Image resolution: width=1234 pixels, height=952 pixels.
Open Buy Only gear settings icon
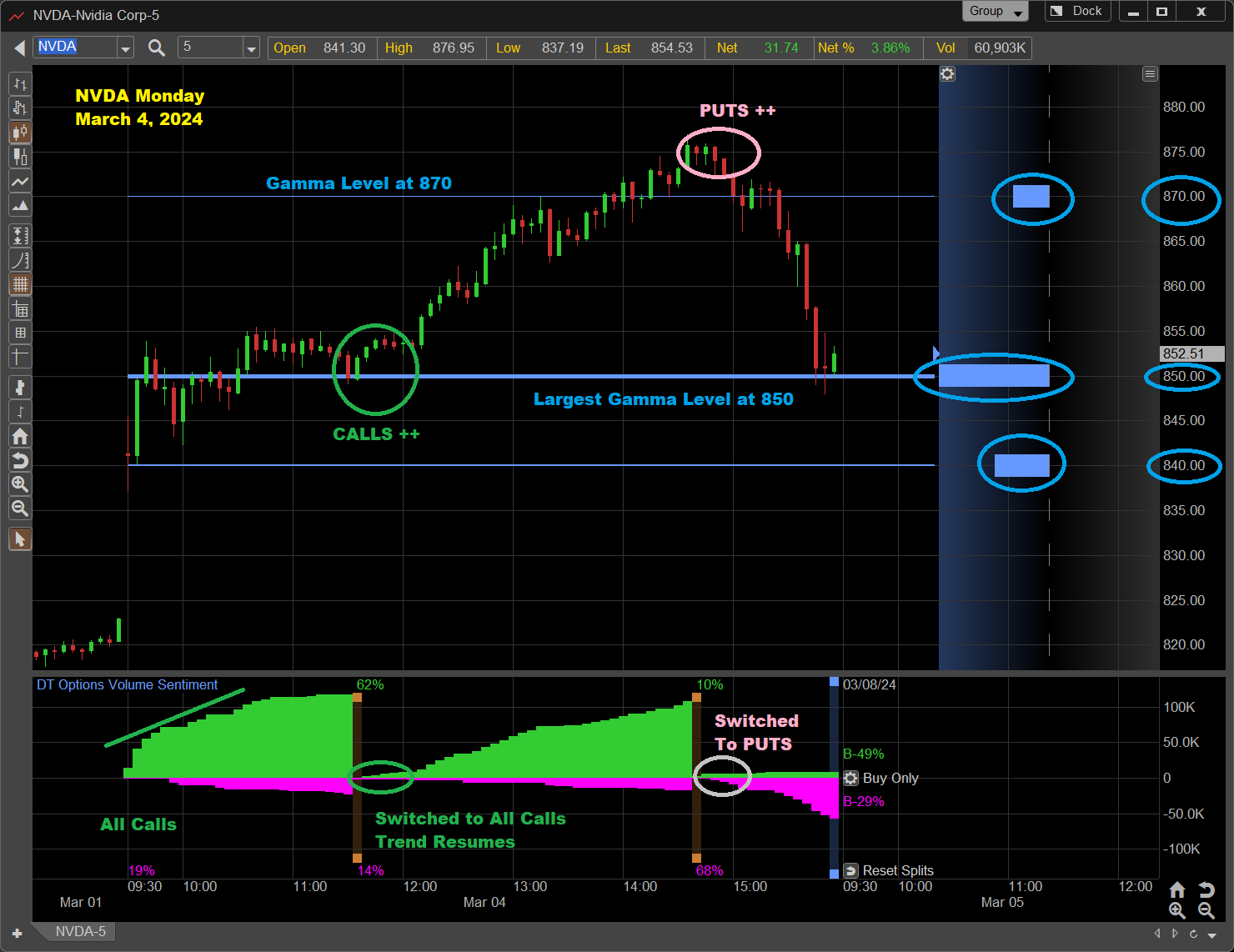pos(850,778)
